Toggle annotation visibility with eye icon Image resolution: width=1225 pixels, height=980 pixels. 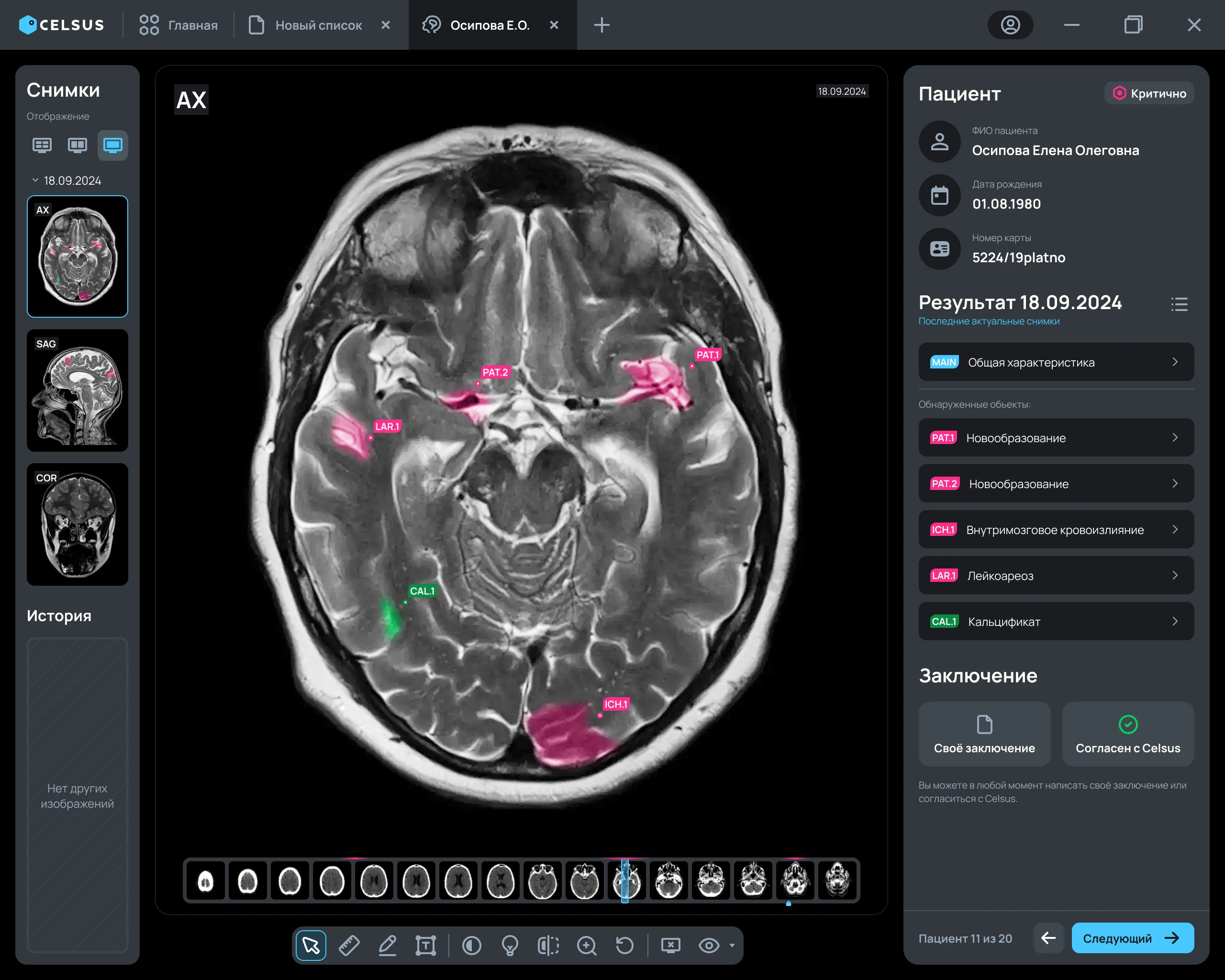pyautogui.click(x=709, y=946)
